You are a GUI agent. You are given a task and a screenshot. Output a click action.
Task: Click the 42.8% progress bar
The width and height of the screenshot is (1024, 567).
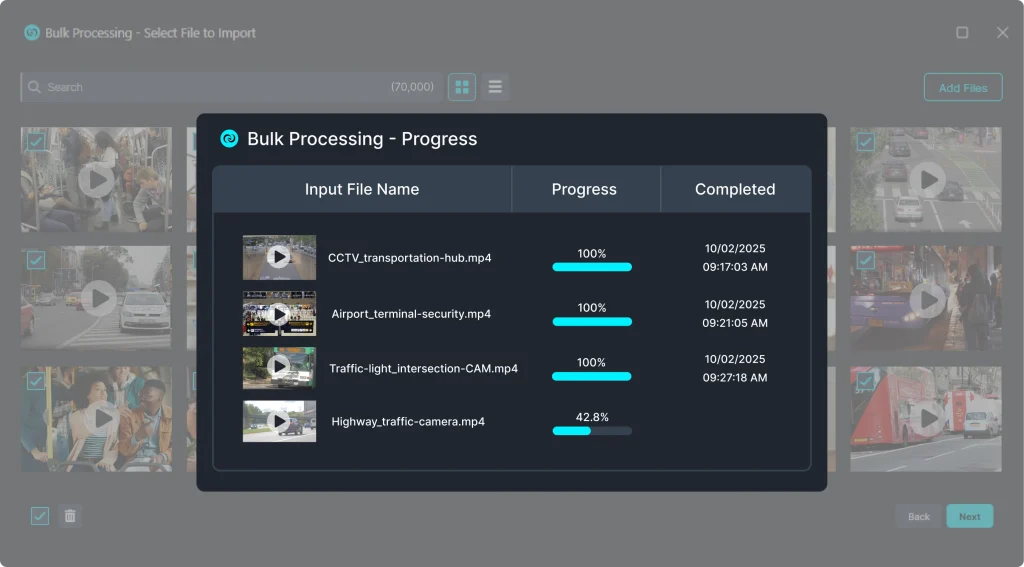[592, 431]
